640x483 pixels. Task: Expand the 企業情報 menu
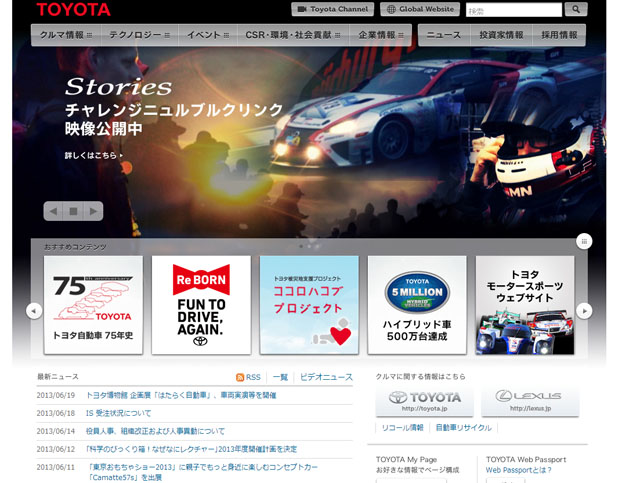380,35
